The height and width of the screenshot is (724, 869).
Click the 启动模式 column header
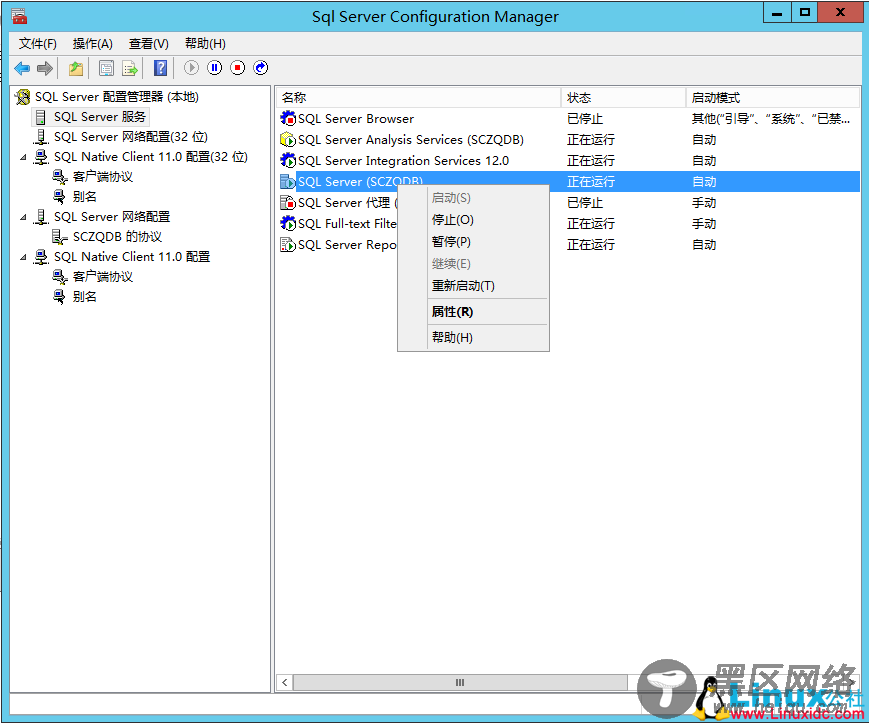(773, 98)
